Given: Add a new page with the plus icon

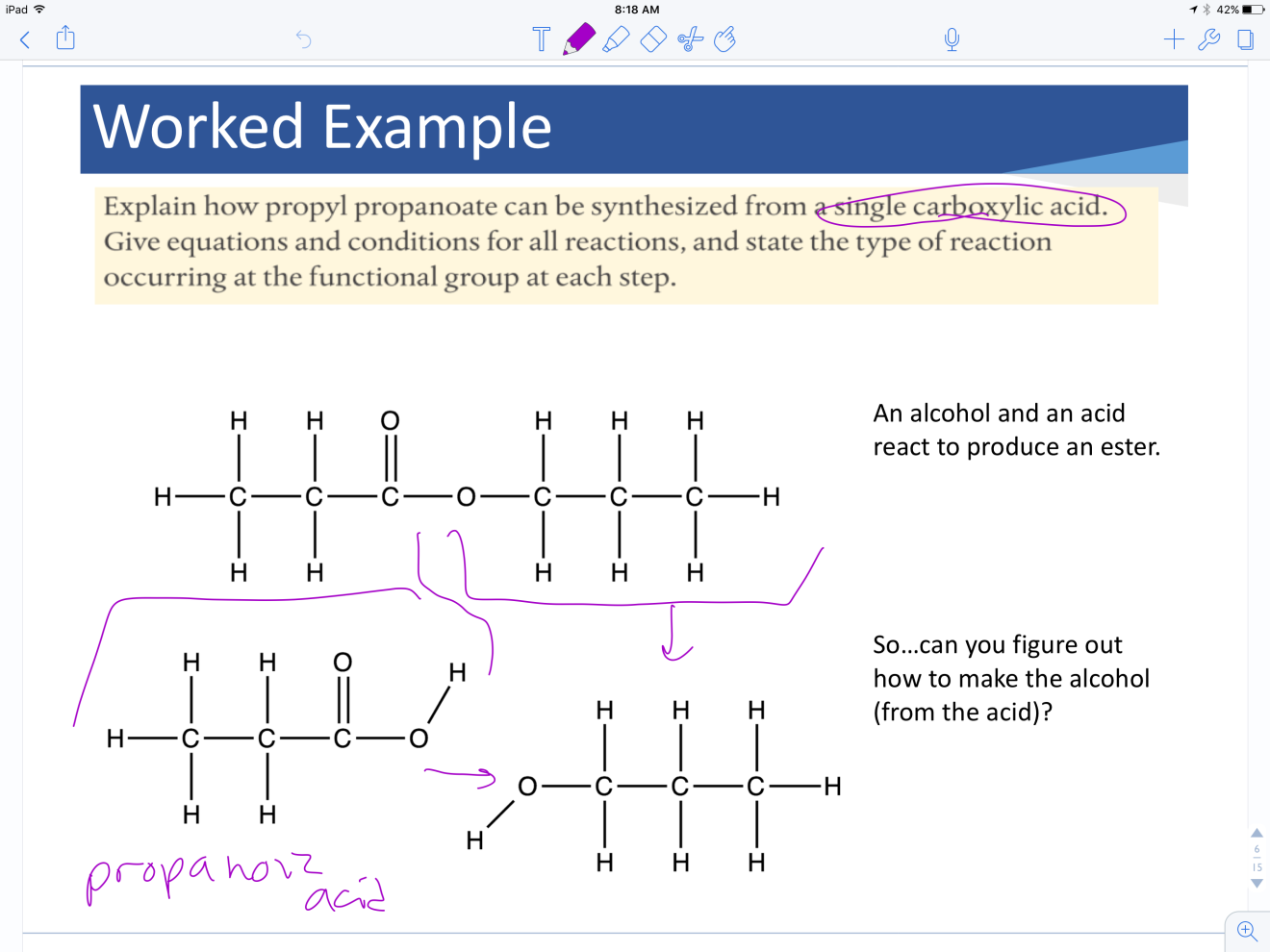Looking at the screenshot, I should 1174,39.
